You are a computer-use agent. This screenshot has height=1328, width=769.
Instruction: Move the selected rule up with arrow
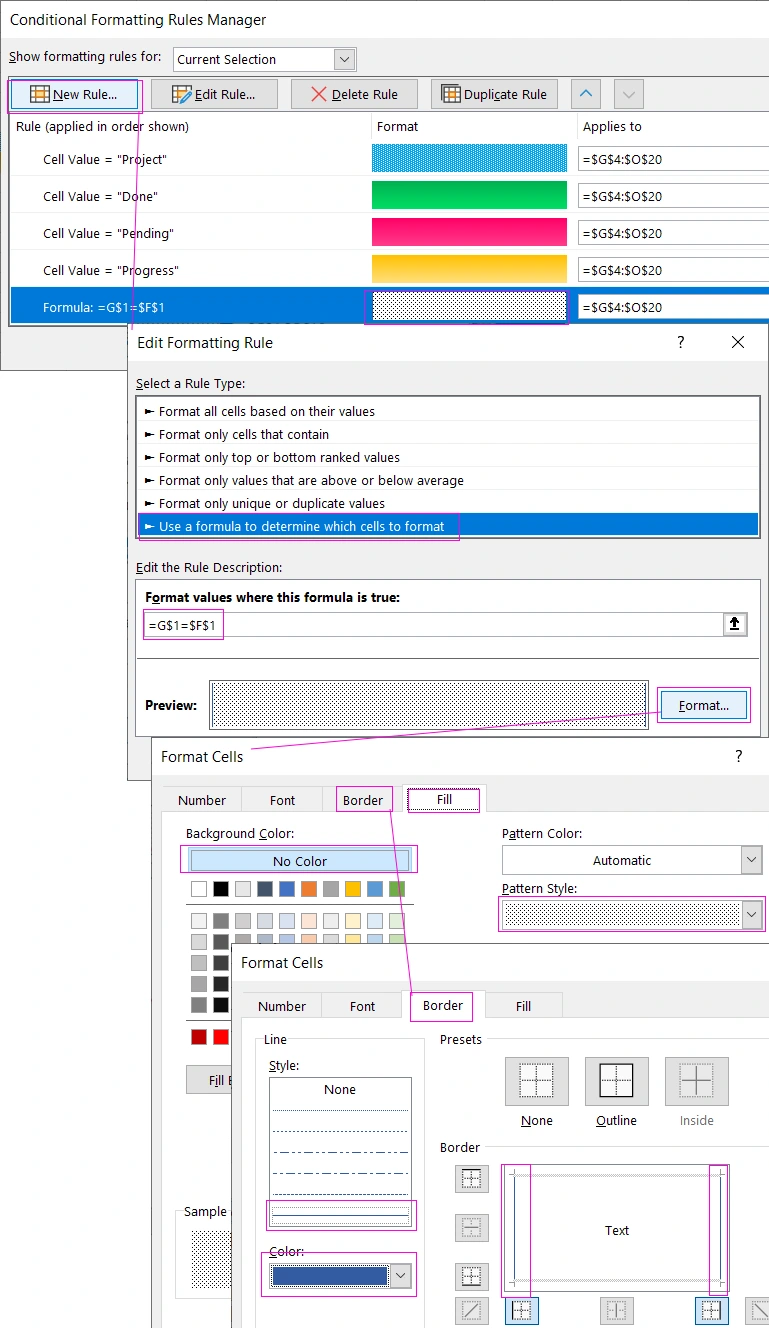click(586, 94)
